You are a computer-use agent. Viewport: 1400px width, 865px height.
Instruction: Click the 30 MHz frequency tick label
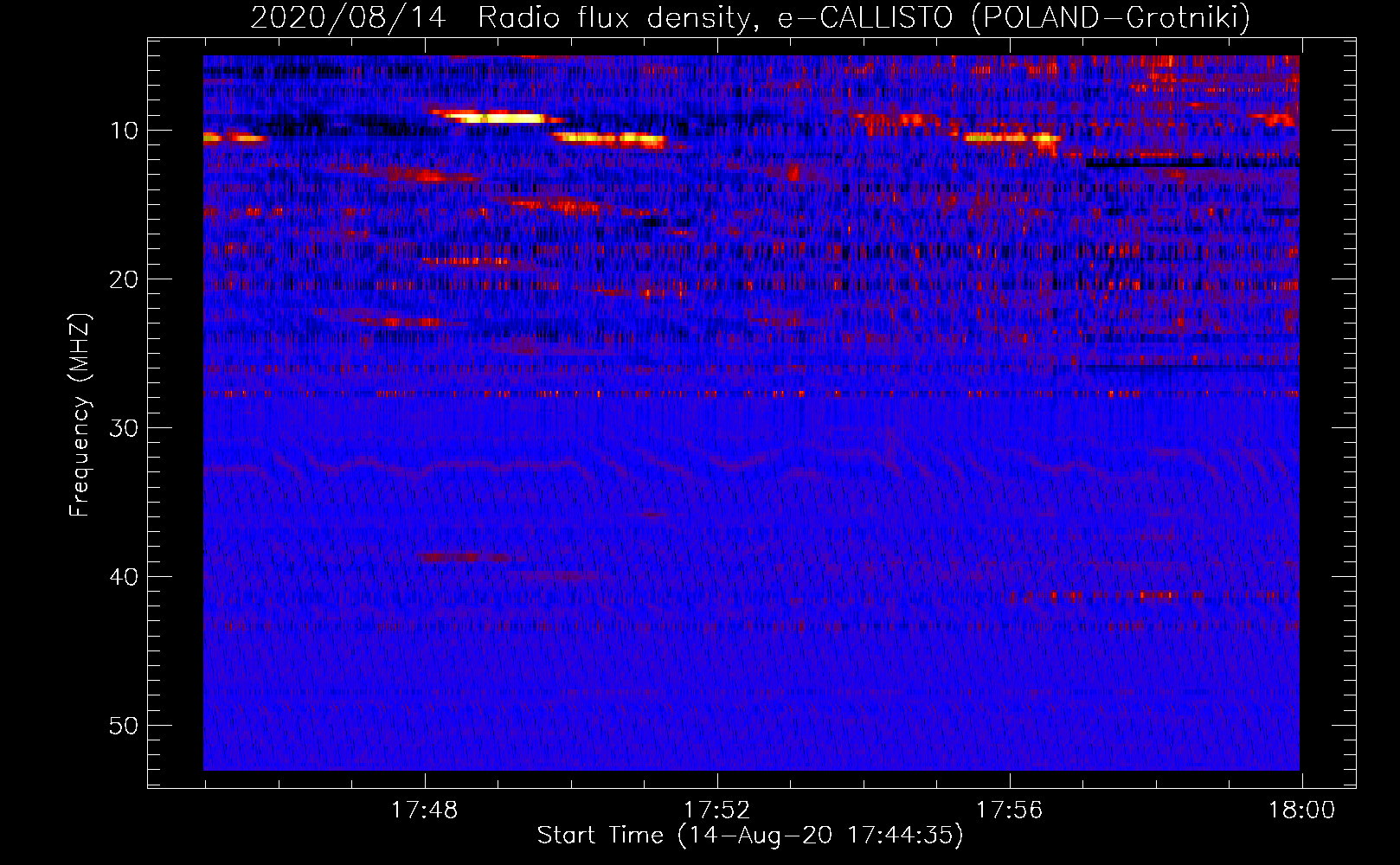[124, 428]
